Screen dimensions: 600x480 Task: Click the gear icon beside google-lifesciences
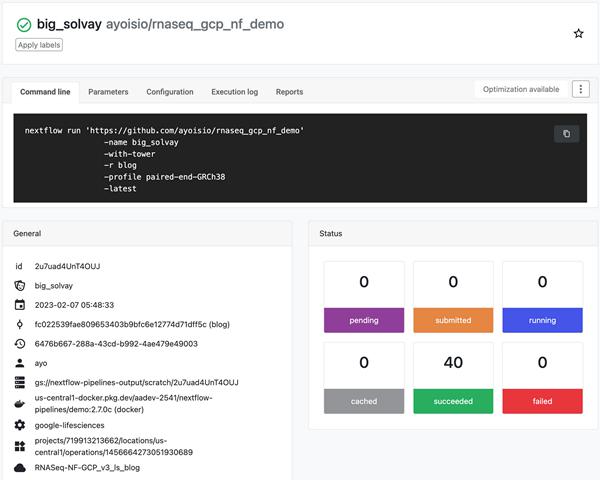pos(20,425)
